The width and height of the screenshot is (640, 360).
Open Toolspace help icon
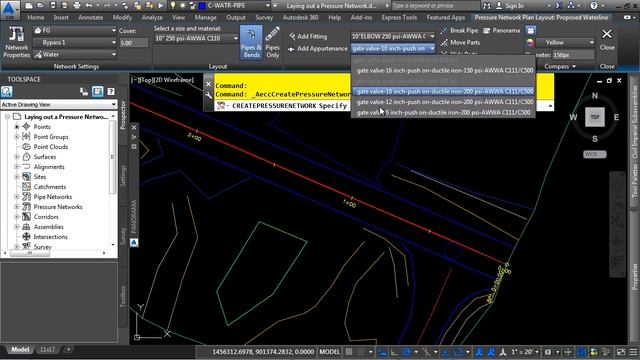[111, 91]
